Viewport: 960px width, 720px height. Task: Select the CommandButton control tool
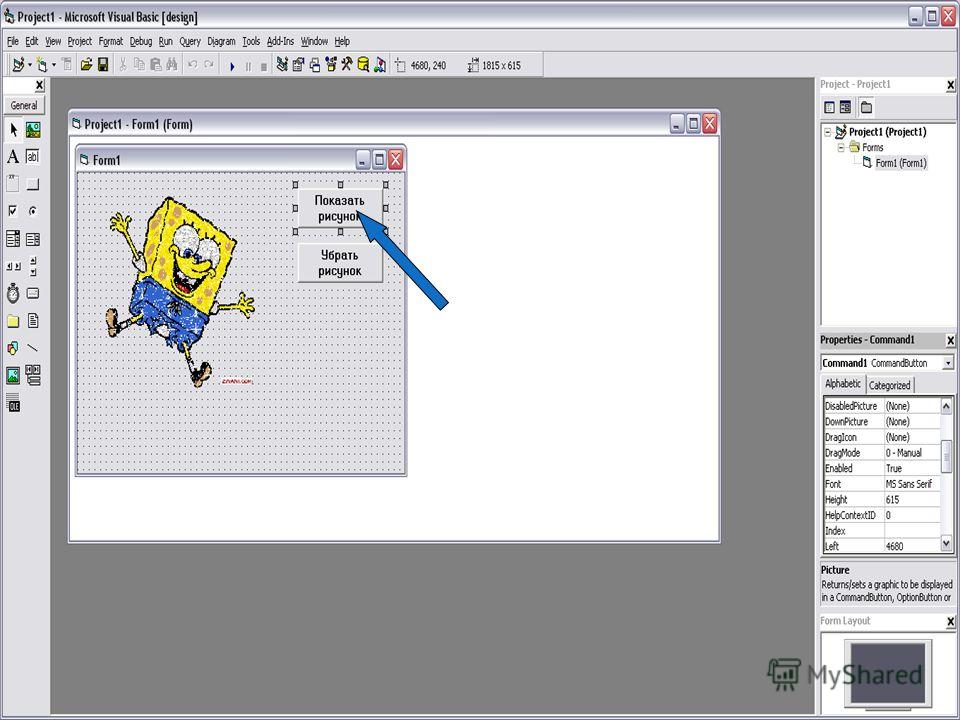pyautogui.click(x=33, y=184)
